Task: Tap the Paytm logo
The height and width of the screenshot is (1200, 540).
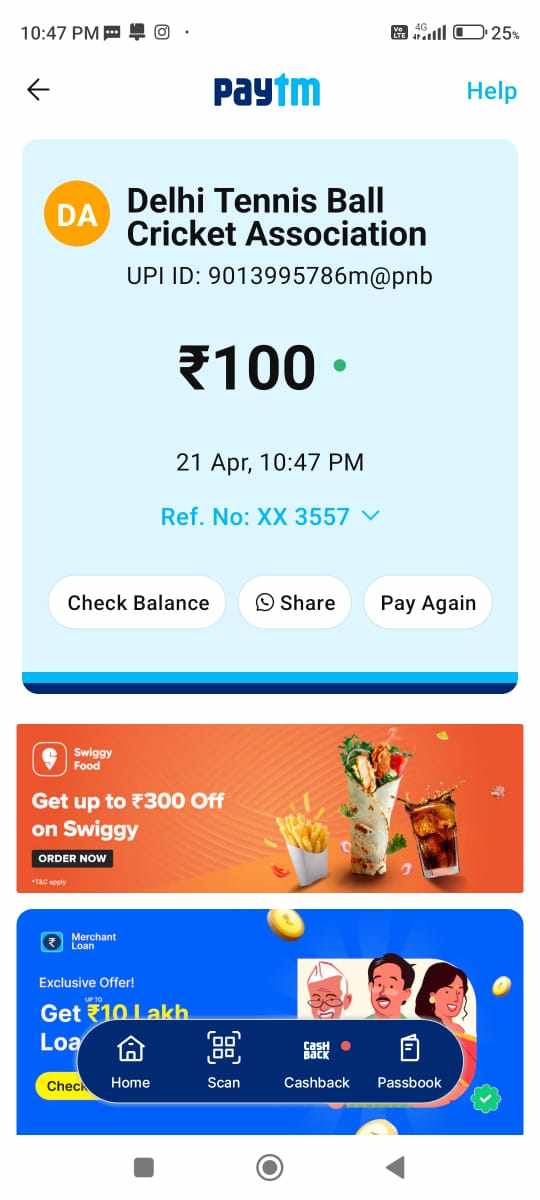Action: point(267,90)
